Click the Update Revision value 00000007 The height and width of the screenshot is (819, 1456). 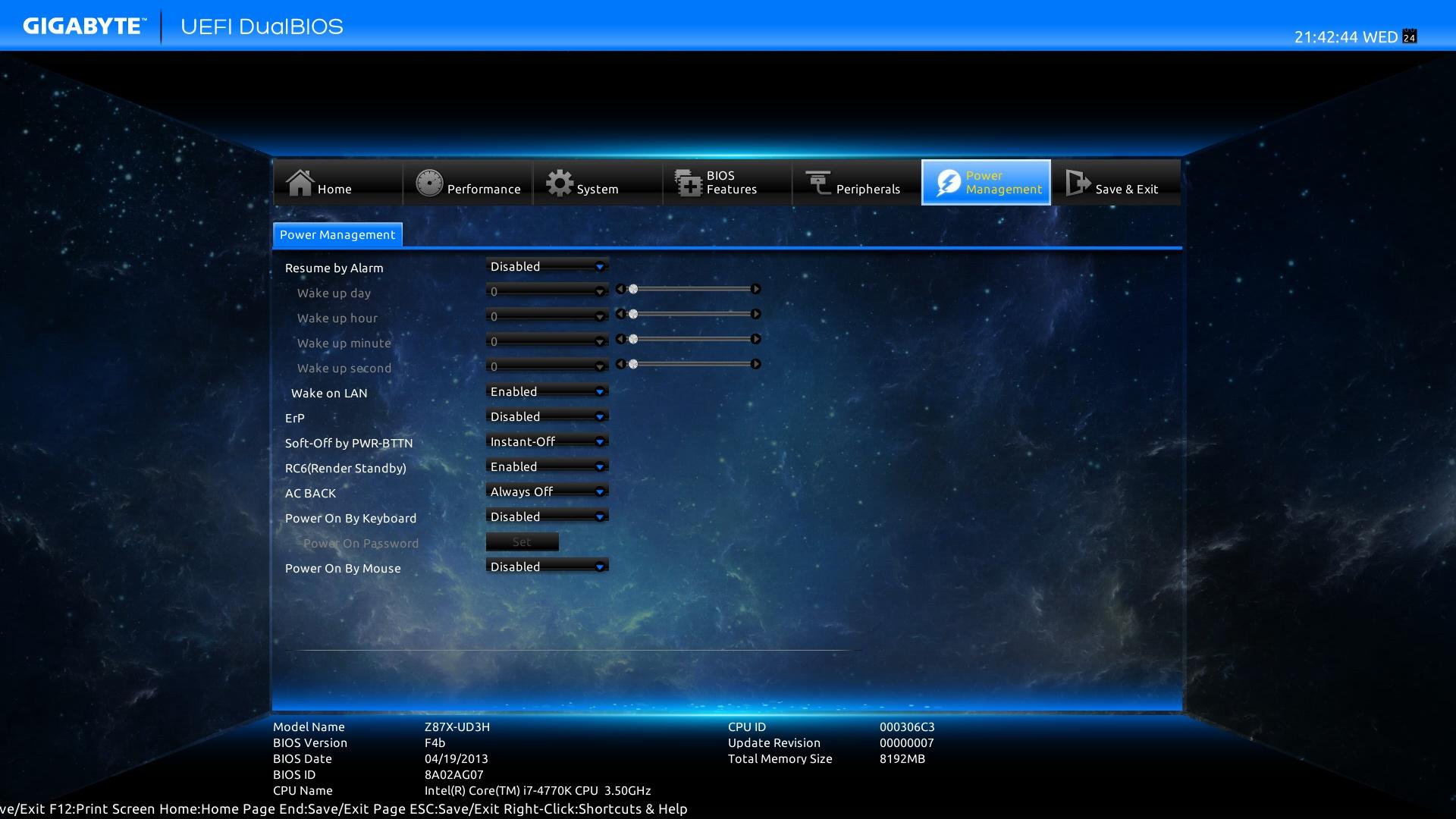(x=906, y=742)
